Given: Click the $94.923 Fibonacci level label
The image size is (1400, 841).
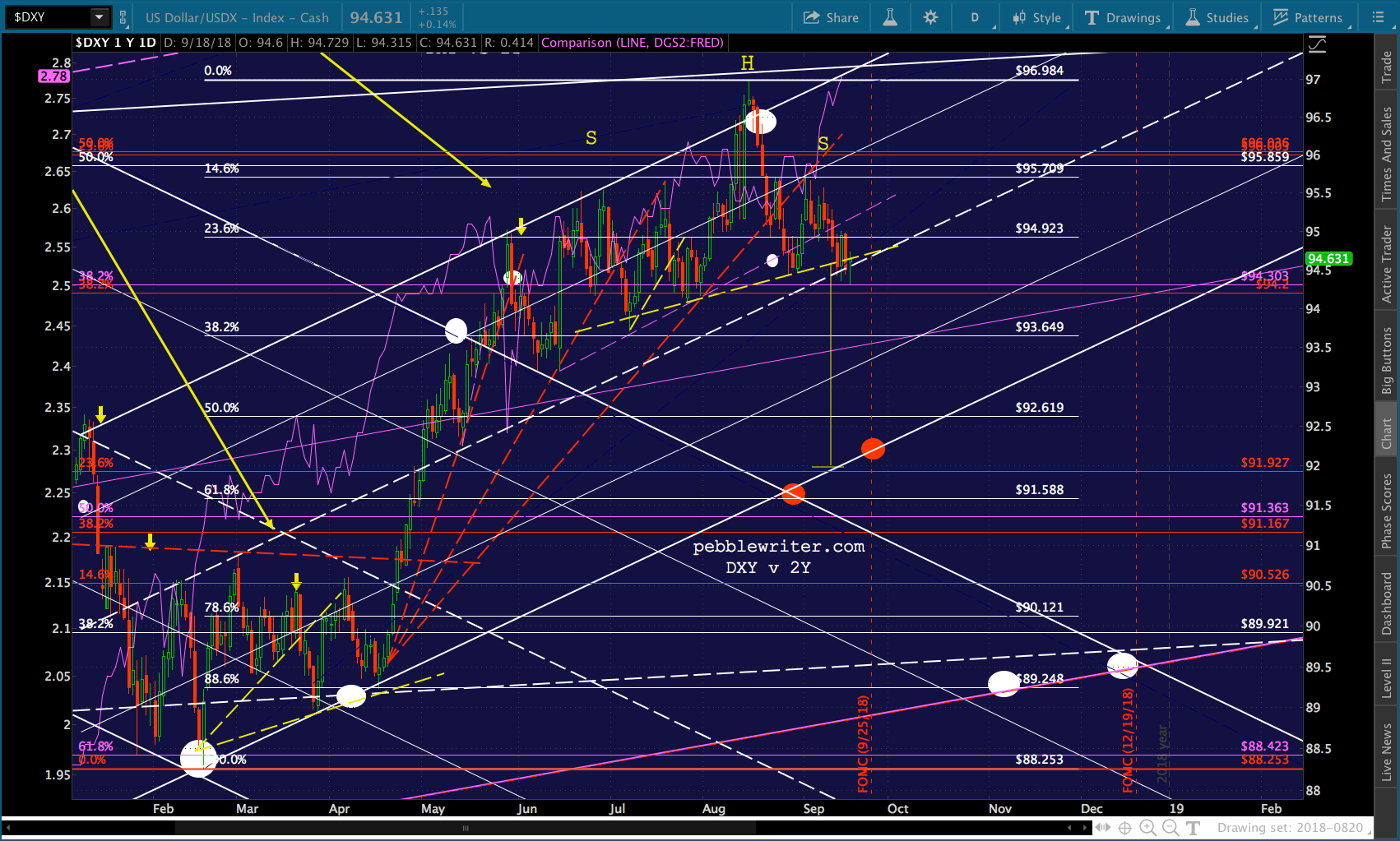Looking at the screenshot, I should click(1039, 229).
